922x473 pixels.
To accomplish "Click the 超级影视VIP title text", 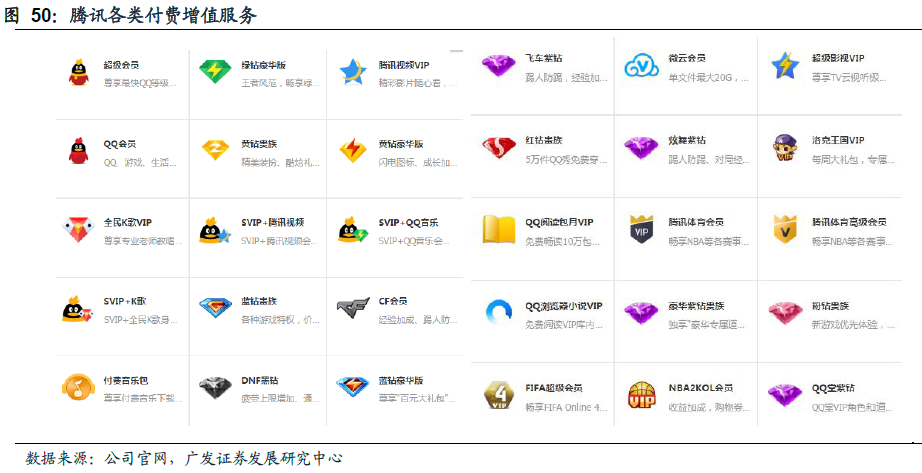I will click(x=837, y=58).
